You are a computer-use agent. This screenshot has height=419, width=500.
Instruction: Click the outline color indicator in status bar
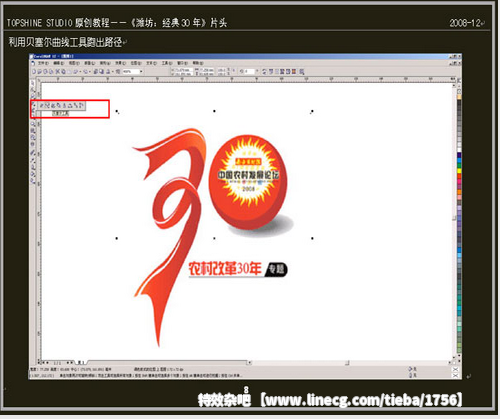click(455, 375)
